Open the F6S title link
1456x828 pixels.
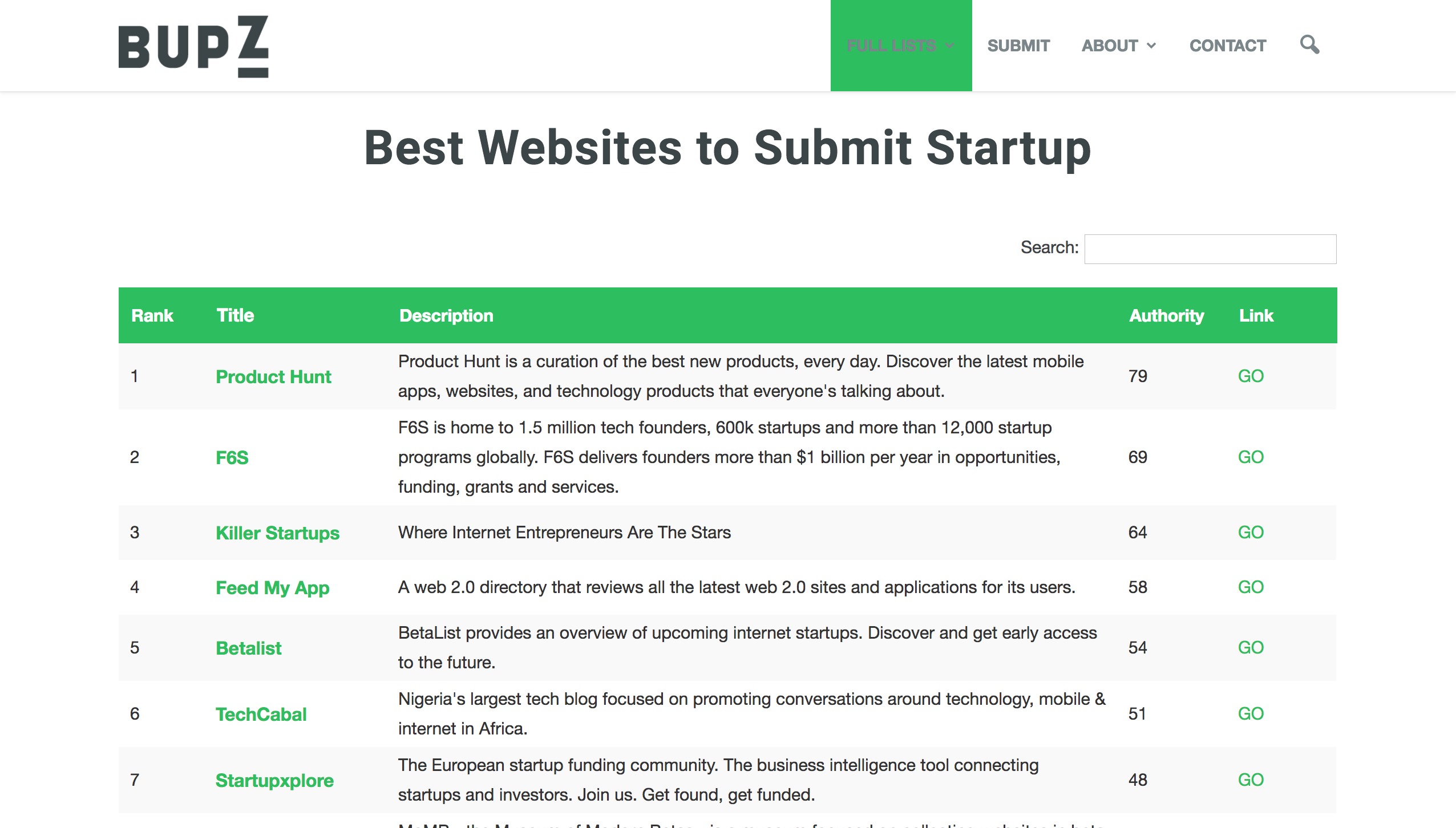click(x=232, y=457)
